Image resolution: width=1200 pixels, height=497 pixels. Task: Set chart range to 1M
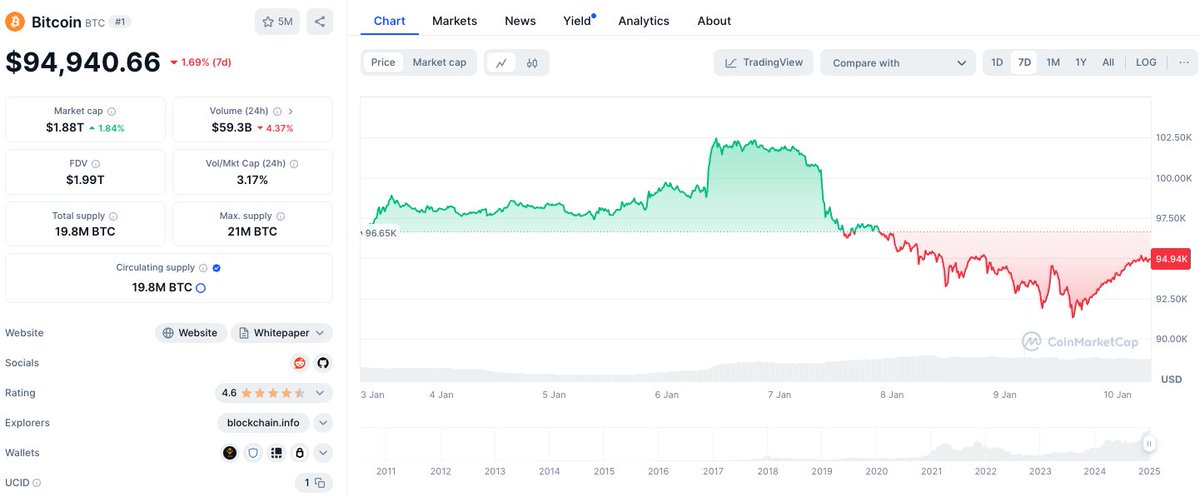pyautogui.click(x=1053, y=62)
